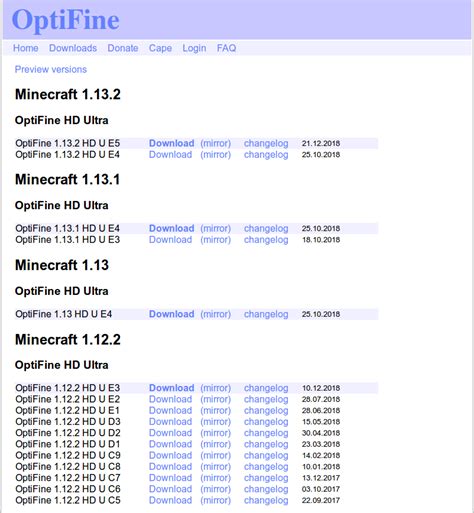Image resolution: width=474 pixels, height=513 pixels.
Task: Download OptiFine 1.12.2 HD U E1
Action: click(x=170, y=411)
